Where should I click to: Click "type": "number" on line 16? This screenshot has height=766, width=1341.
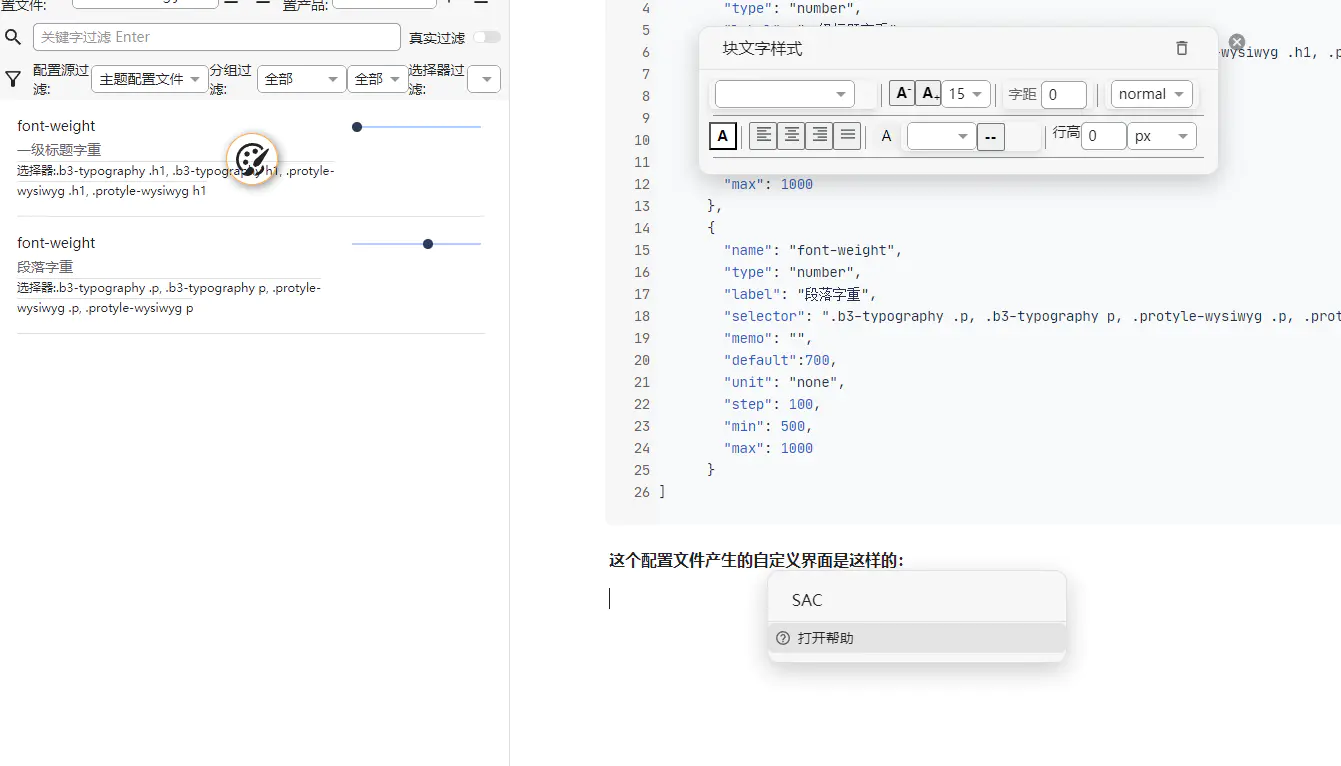coord(792,272)
